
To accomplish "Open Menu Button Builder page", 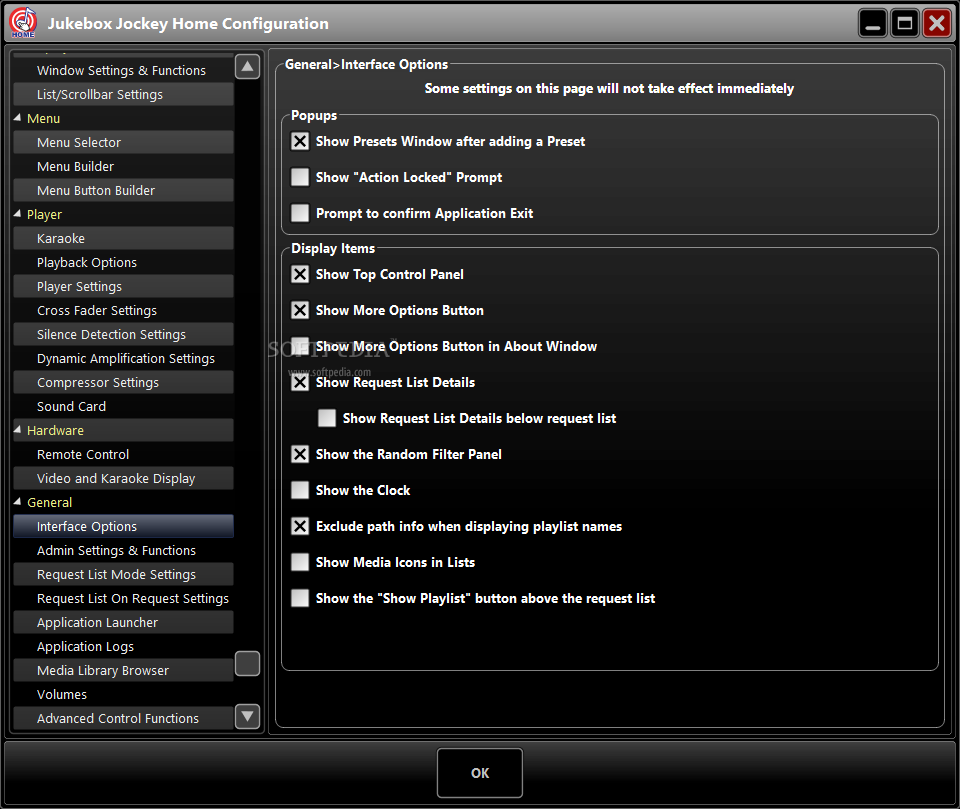I will [x=123, y=190].
